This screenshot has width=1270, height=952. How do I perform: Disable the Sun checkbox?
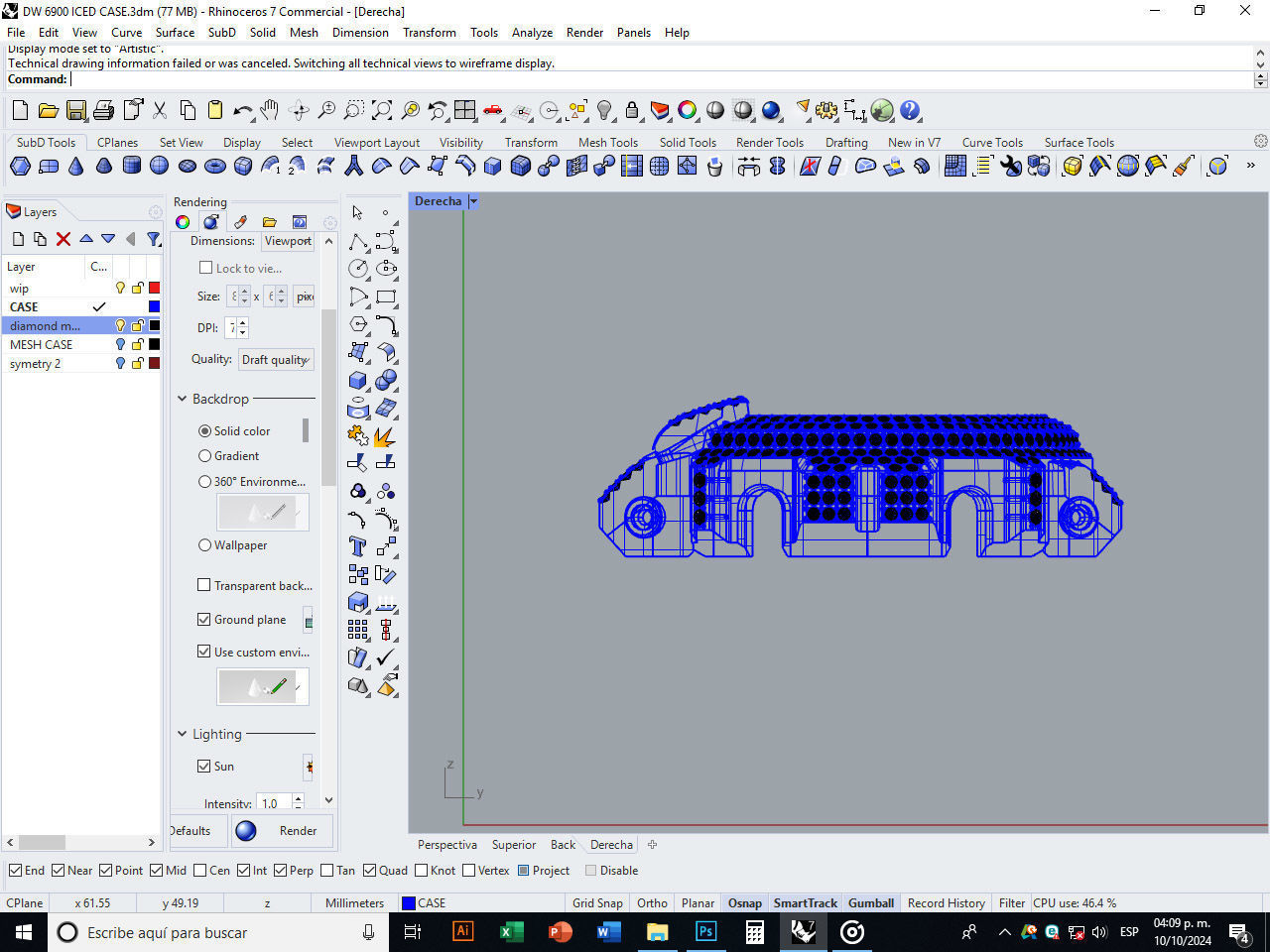click(x=204, y=766)
